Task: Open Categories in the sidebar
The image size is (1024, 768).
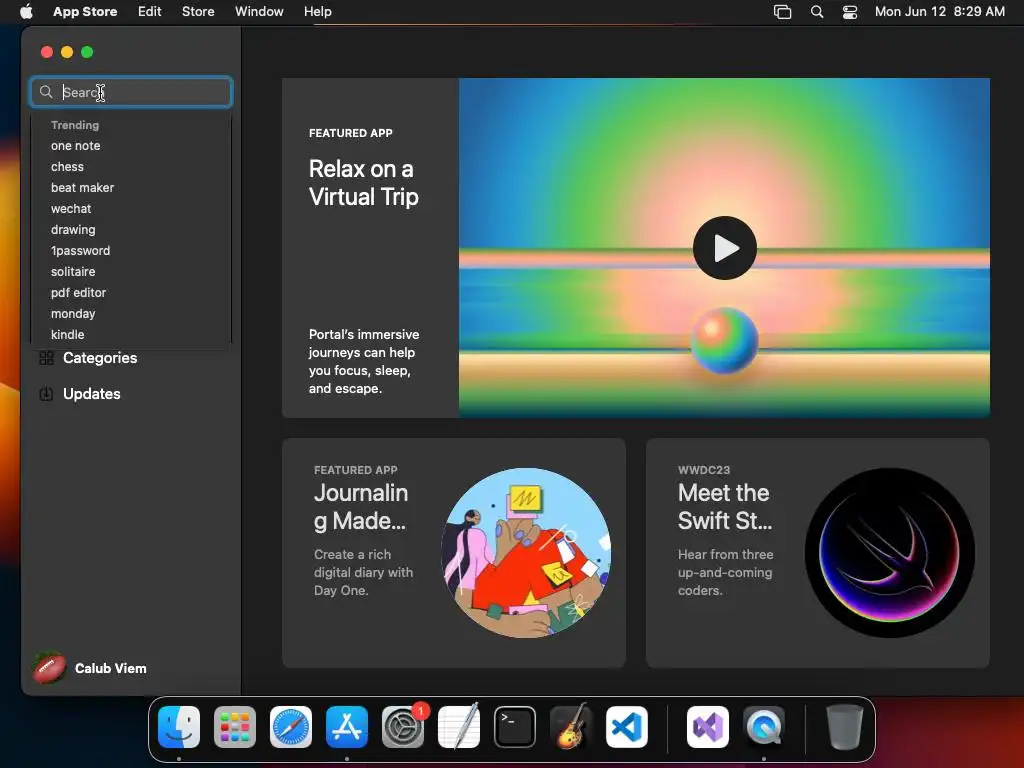Action: tap(100, 358)
